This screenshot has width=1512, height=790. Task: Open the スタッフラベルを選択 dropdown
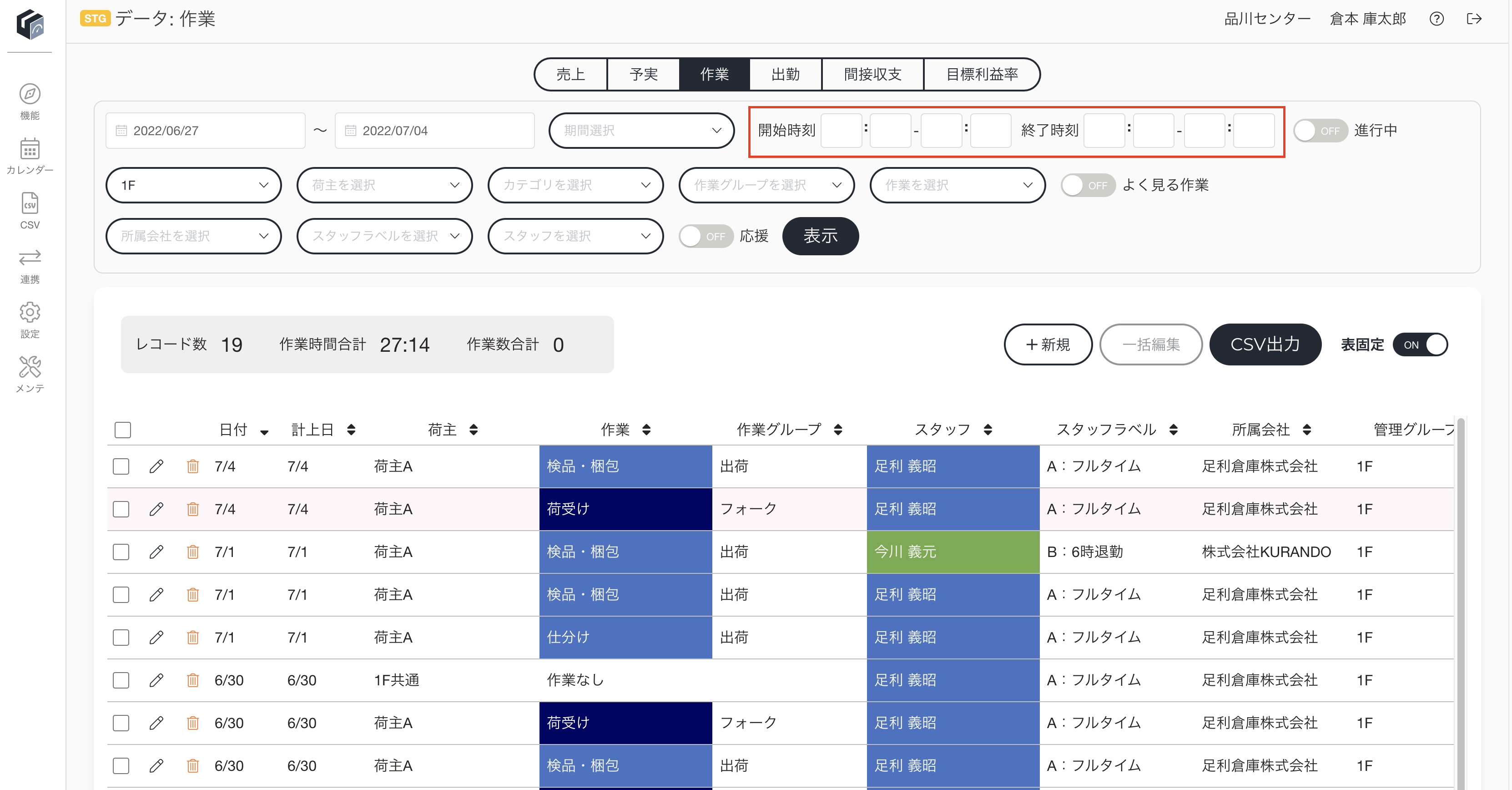[384, 236]
